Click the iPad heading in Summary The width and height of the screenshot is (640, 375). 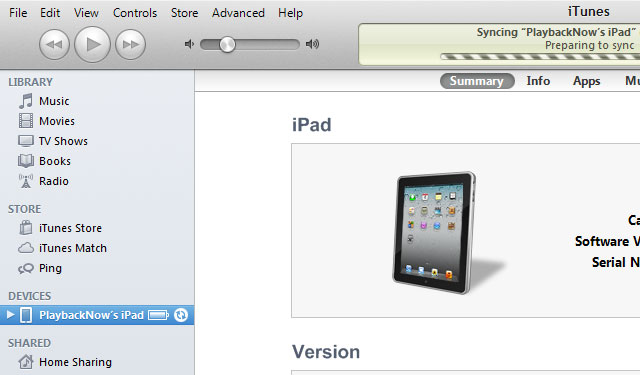[x=311, y=124]
